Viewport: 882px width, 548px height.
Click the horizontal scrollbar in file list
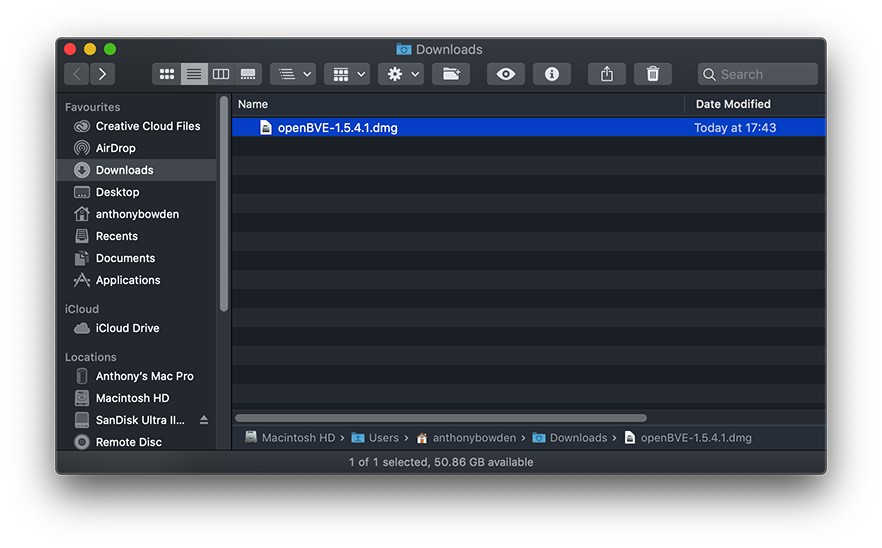point(441,418)
